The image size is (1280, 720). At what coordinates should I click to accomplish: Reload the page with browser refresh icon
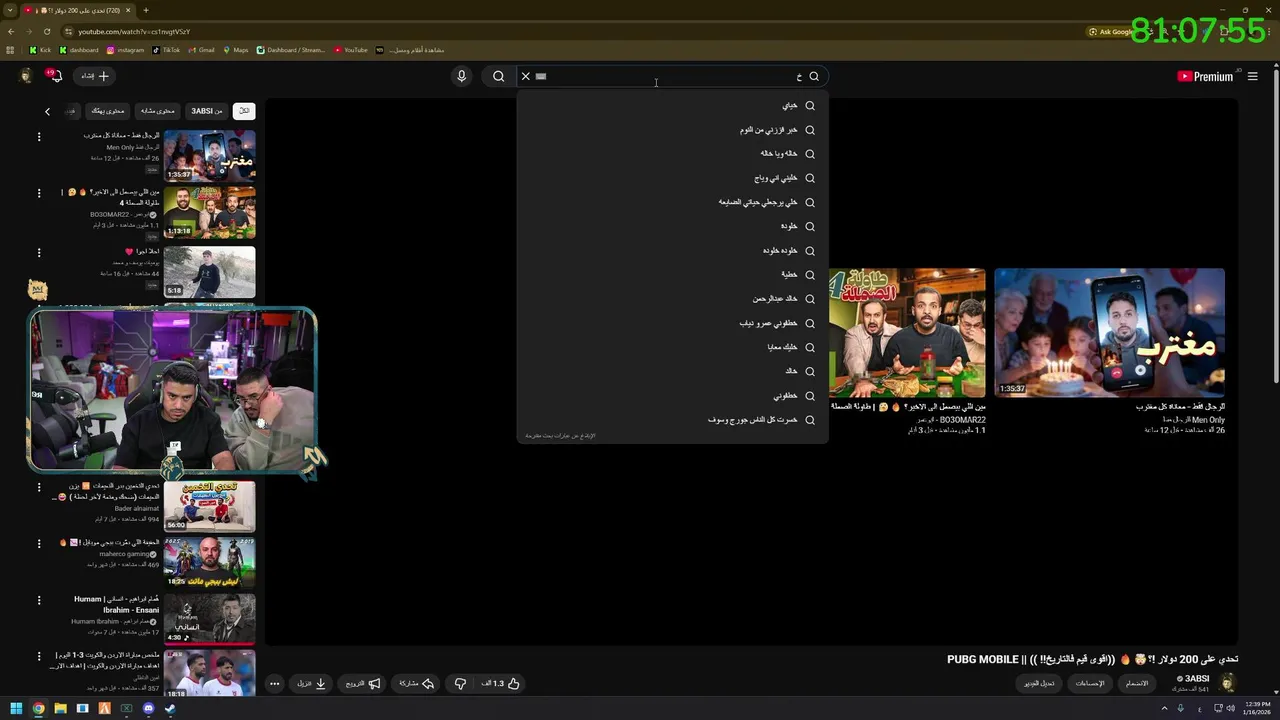47,31
